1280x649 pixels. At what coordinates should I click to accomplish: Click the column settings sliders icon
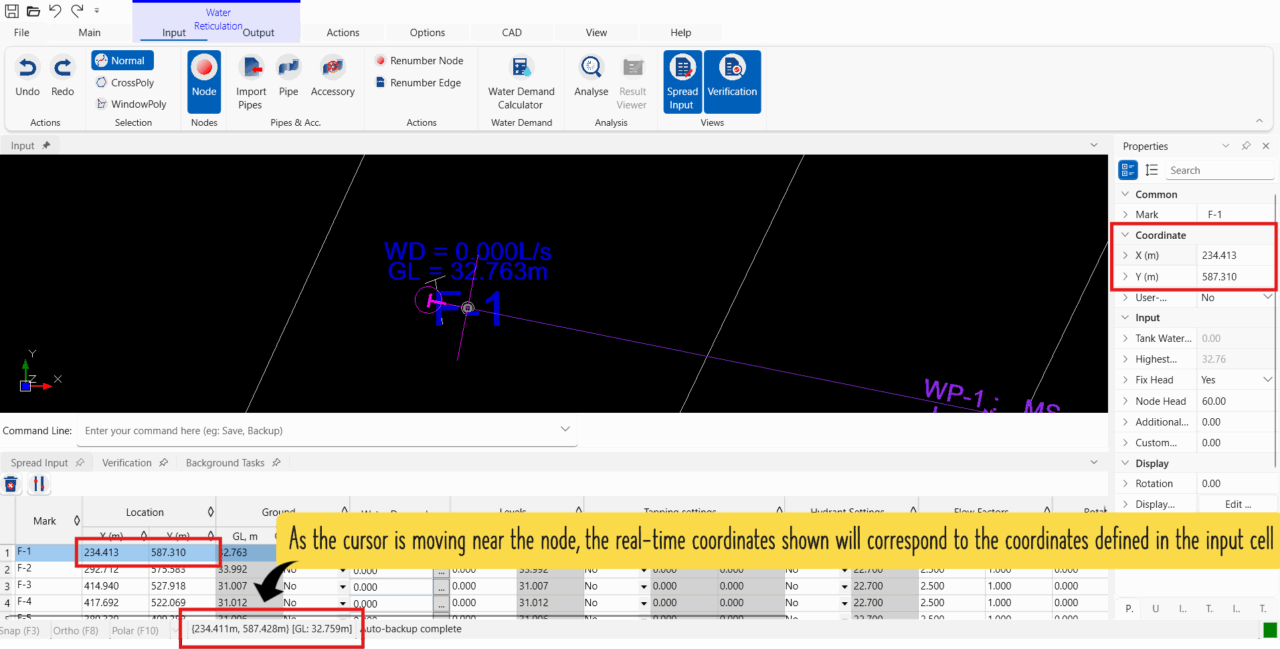click(39, 484)
